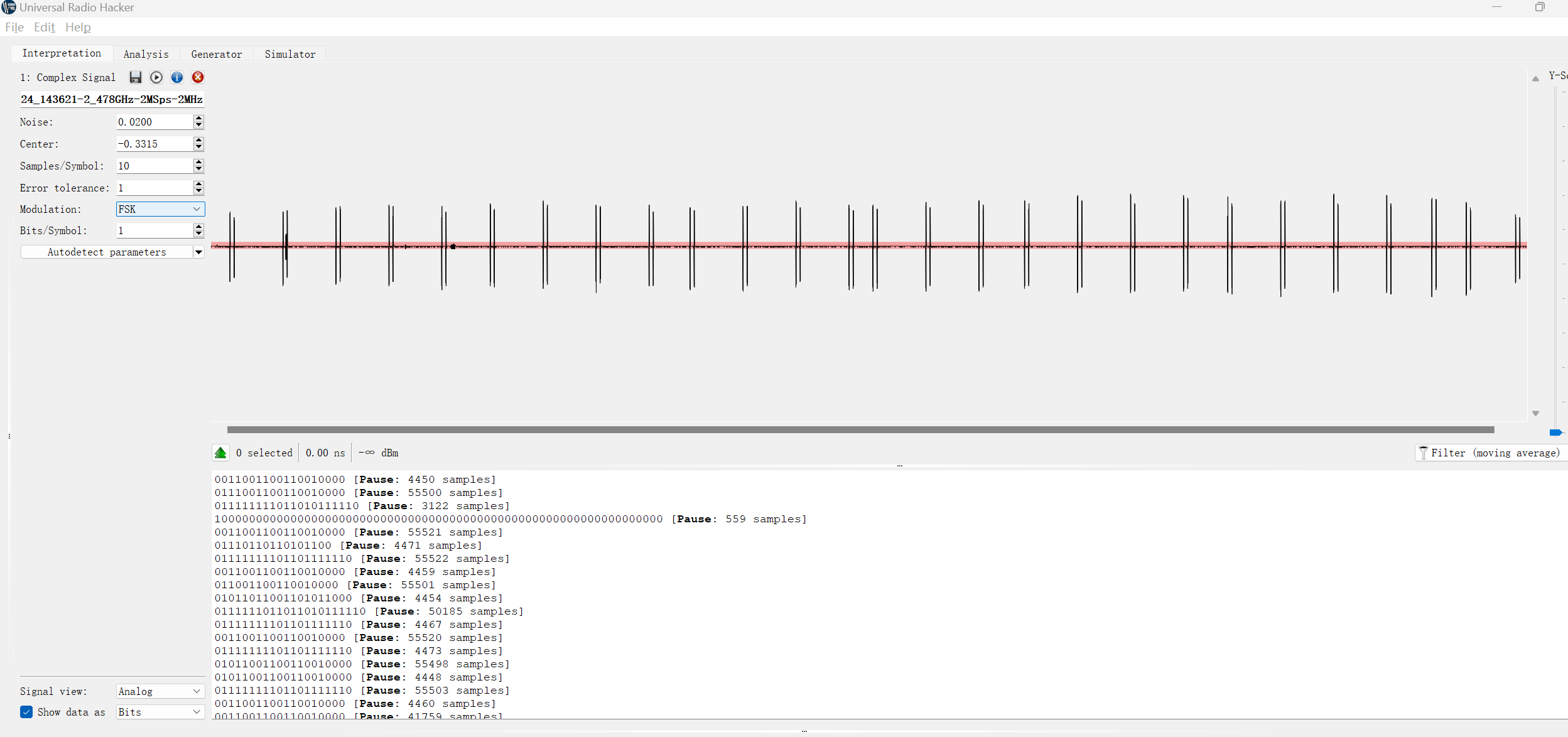Decrease Samples/Symbol with down arrow
This screenshot has width=1568, height=737.
pyautogui.click(x=198, y=169)
